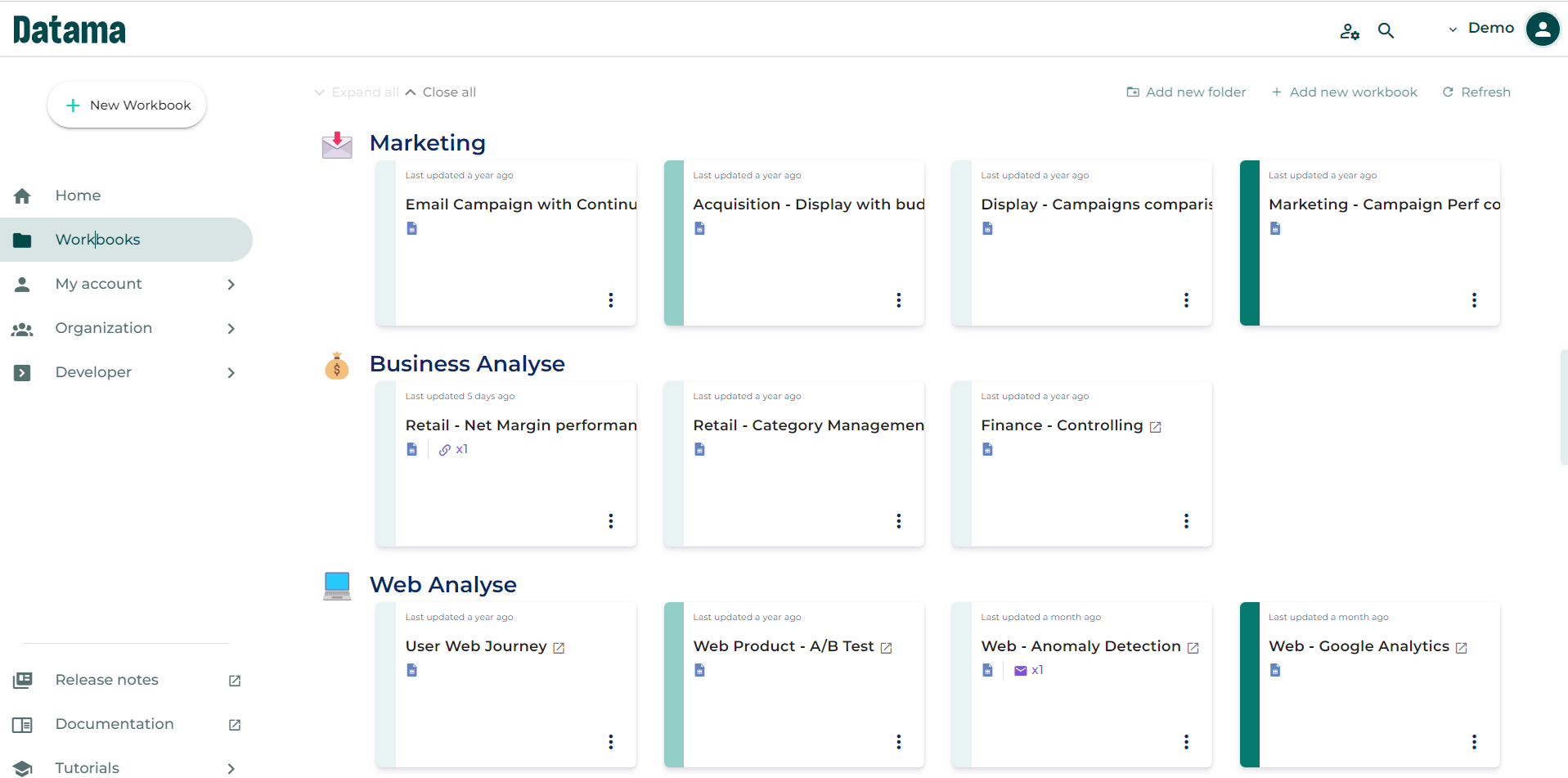
Task: Click the dark green color bar on Marketing - Campaign Perf card
Action: [1250, 243]
